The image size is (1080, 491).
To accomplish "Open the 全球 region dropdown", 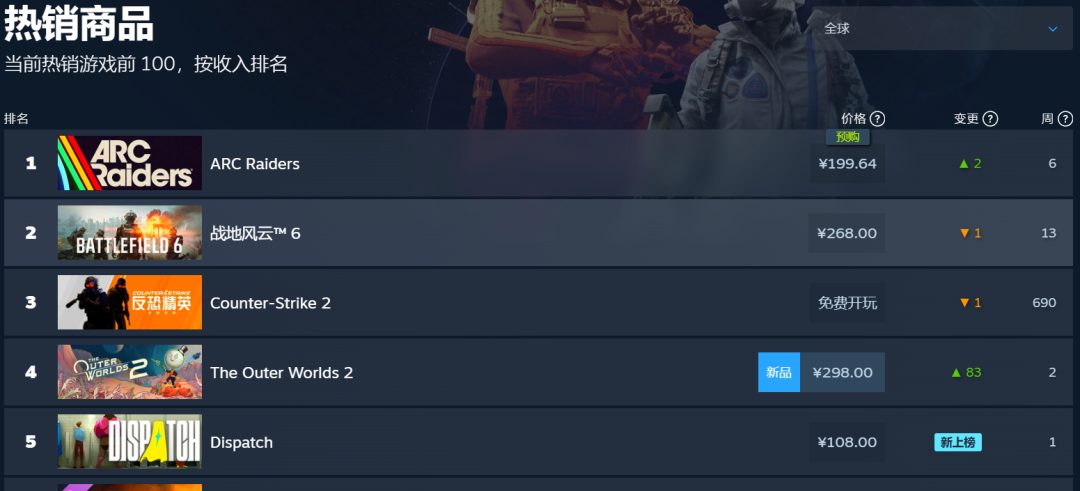I will coord(942,28).
